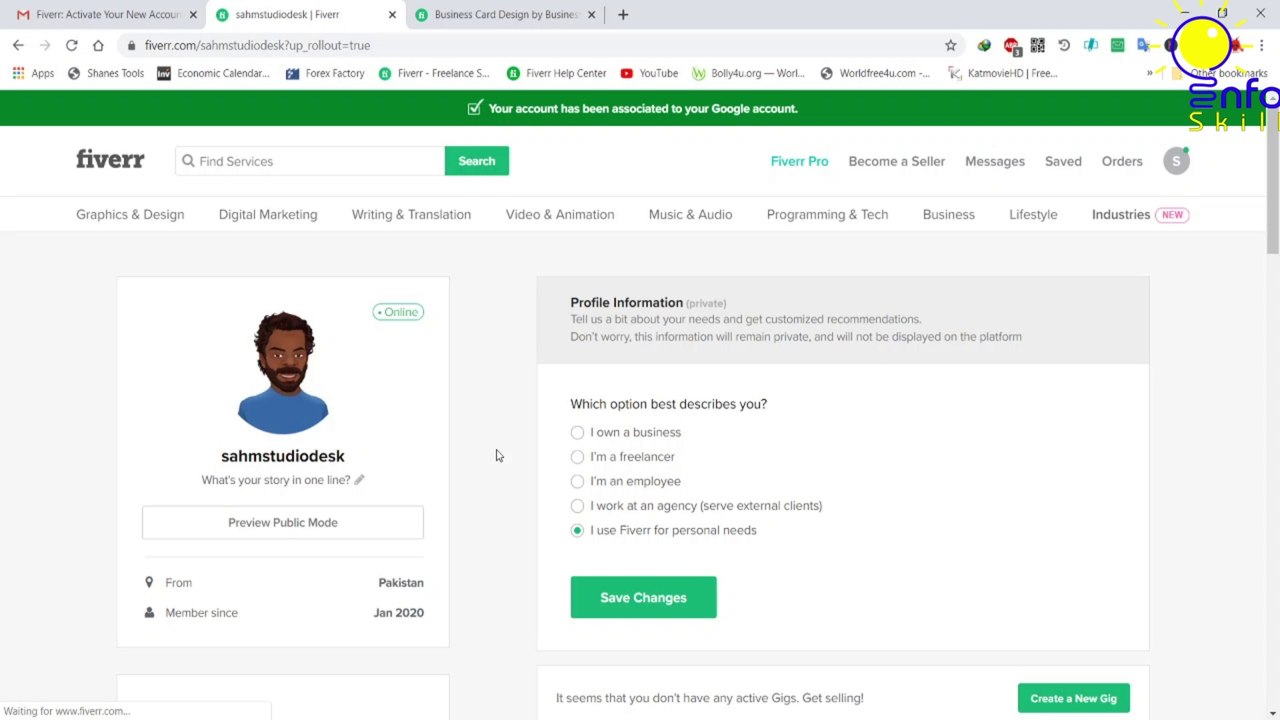The height and width of the screenshot is (720, 1280).
Task: Close the sahmstudiodesk Fiverr tab
Action: coord(392,15)
